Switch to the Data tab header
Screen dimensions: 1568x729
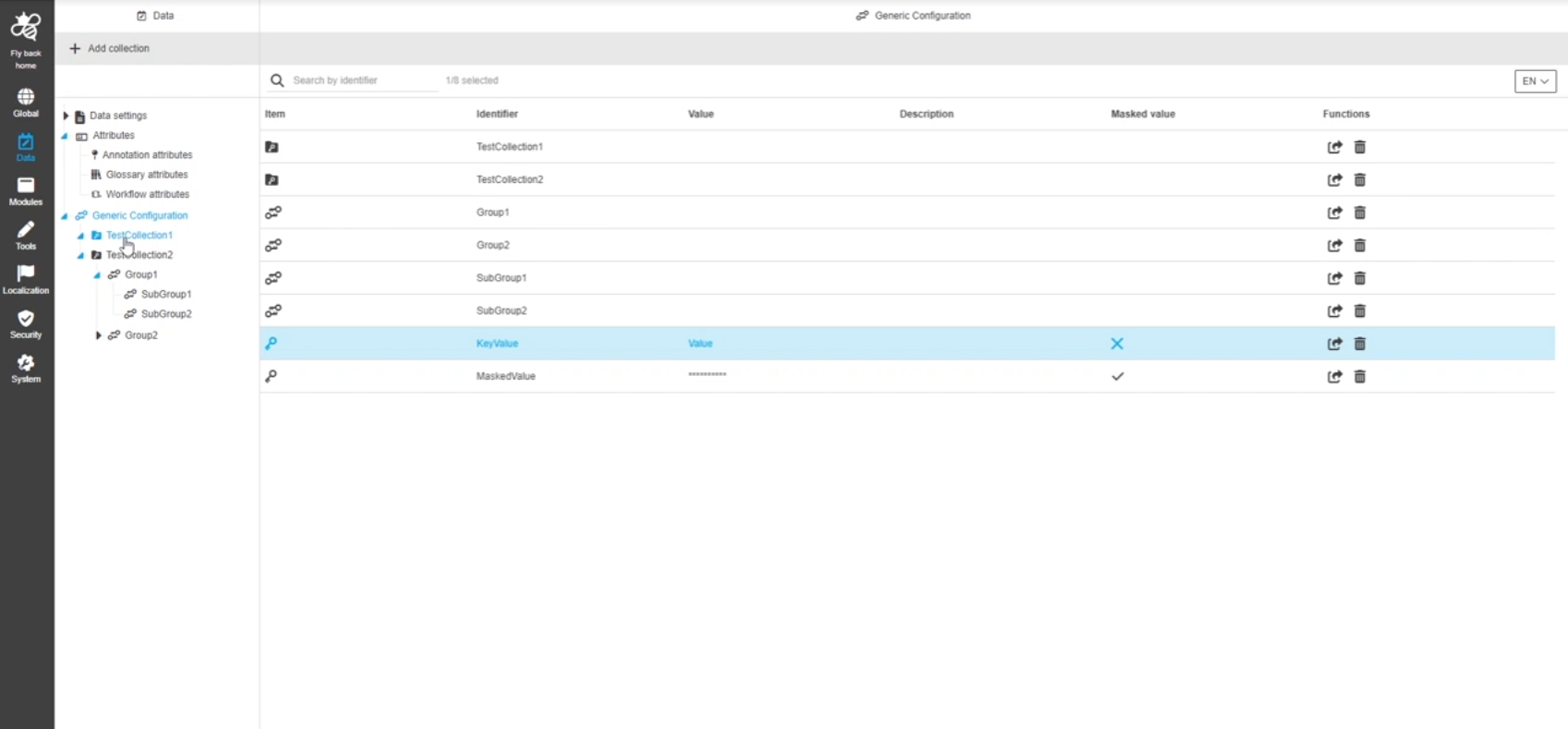(x=155, y=16)
